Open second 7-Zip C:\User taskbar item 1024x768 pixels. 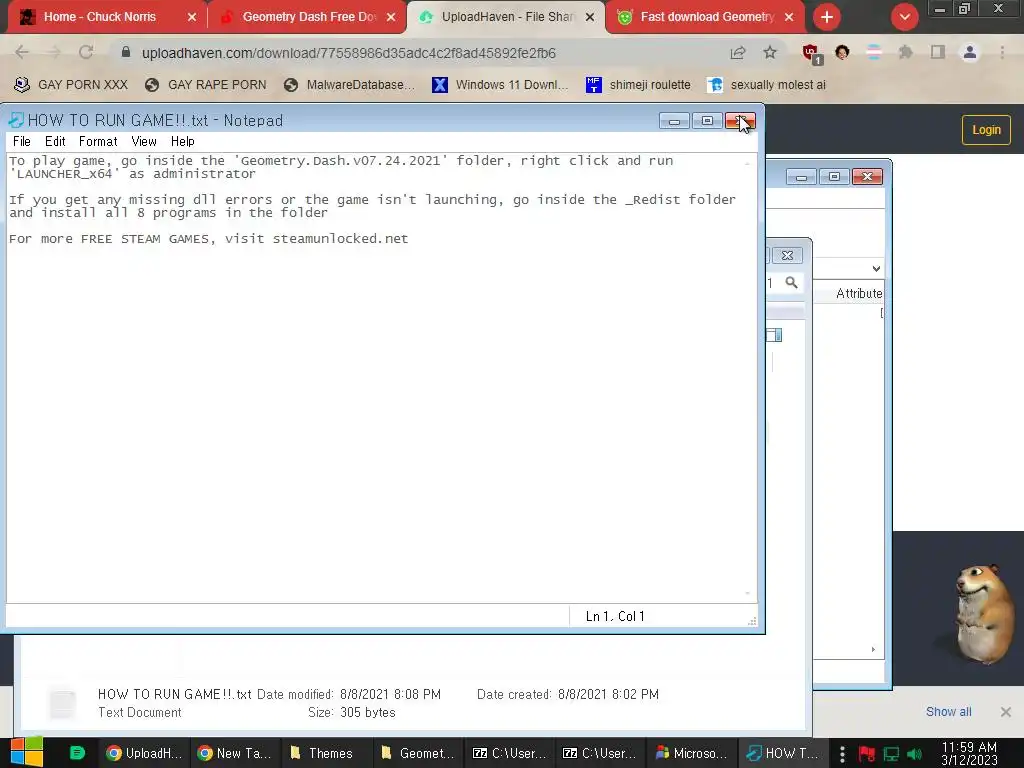click(600, 753)
